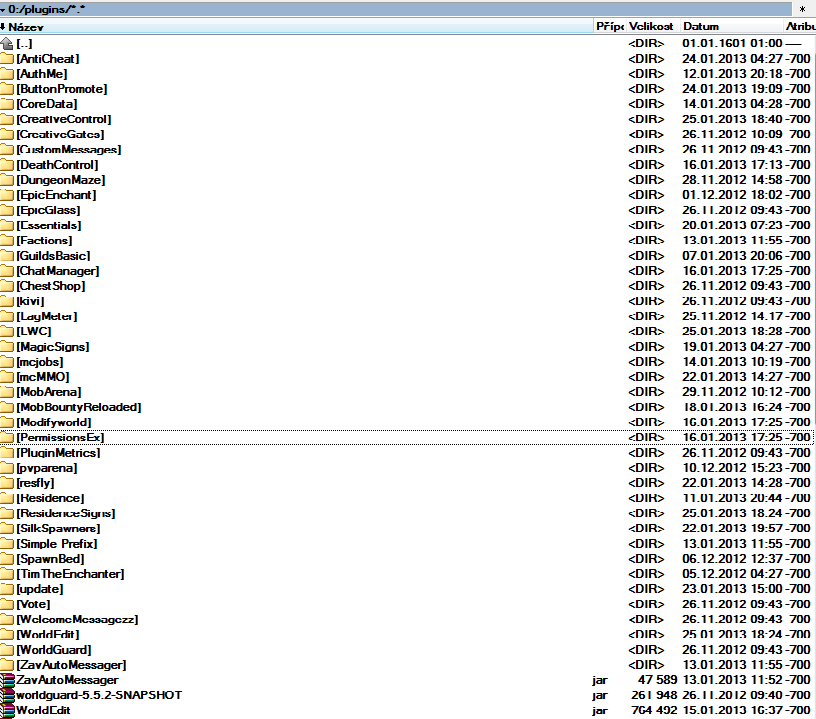Click the asterisk button on the path bar
This screenshot has width=816, height=719.
802,9
